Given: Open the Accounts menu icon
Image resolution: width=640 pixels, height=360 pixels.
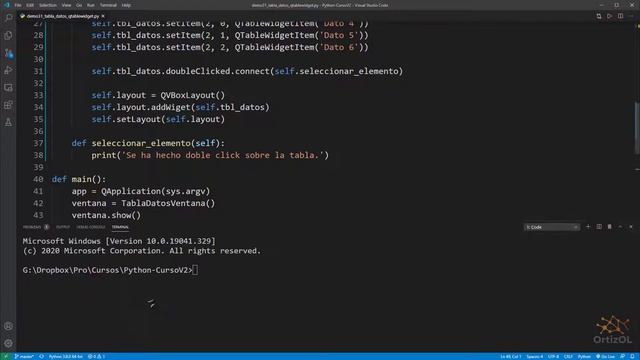Looking at the screenshot, I should [x=8, y=326].
